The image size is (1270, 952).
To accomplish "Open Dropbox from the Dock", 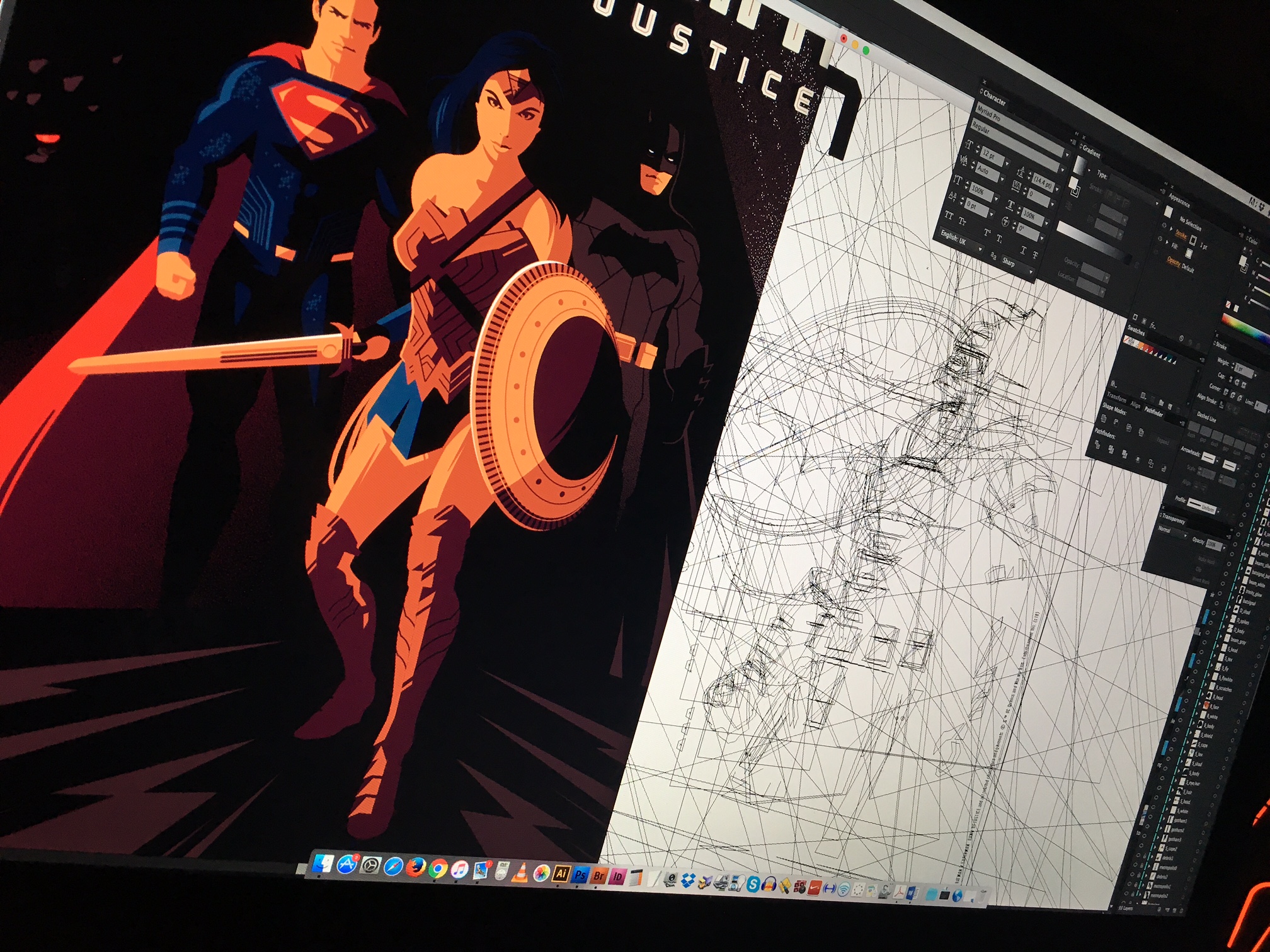I will (x=689, y=880).
